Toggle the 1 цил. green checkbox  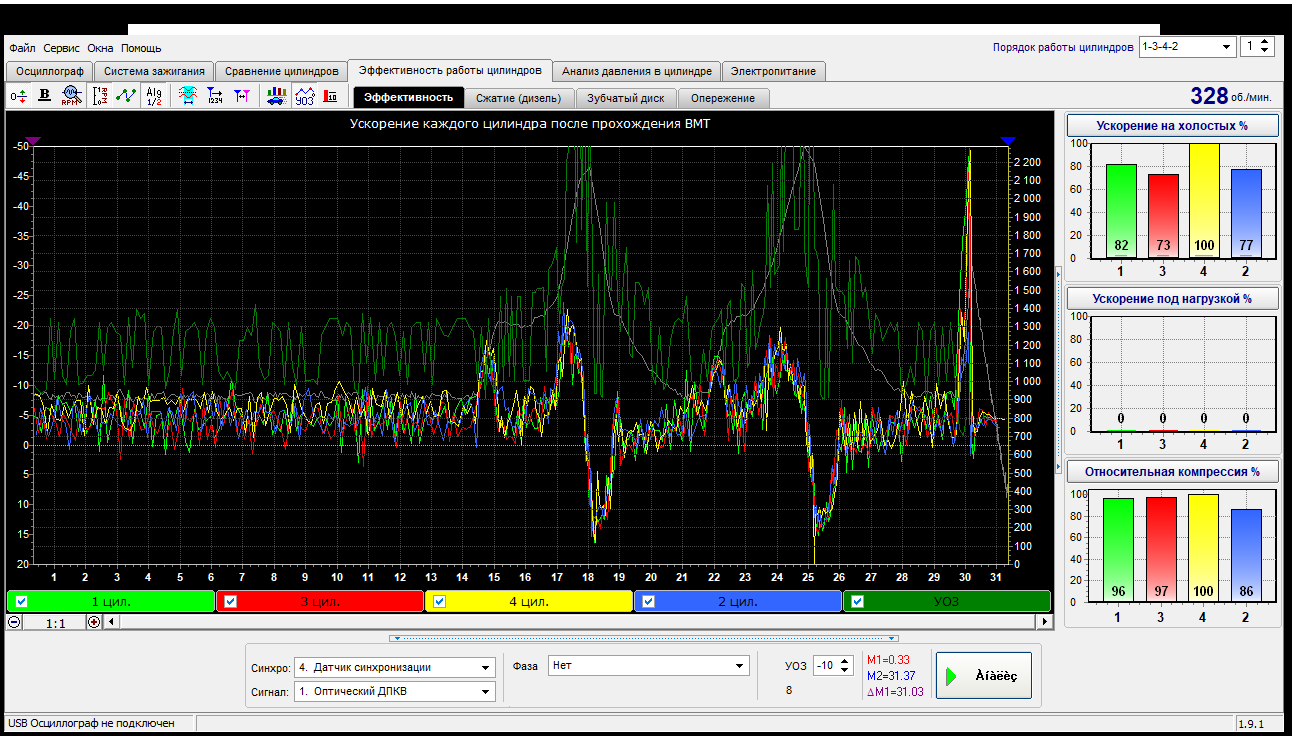pos(22,601)
